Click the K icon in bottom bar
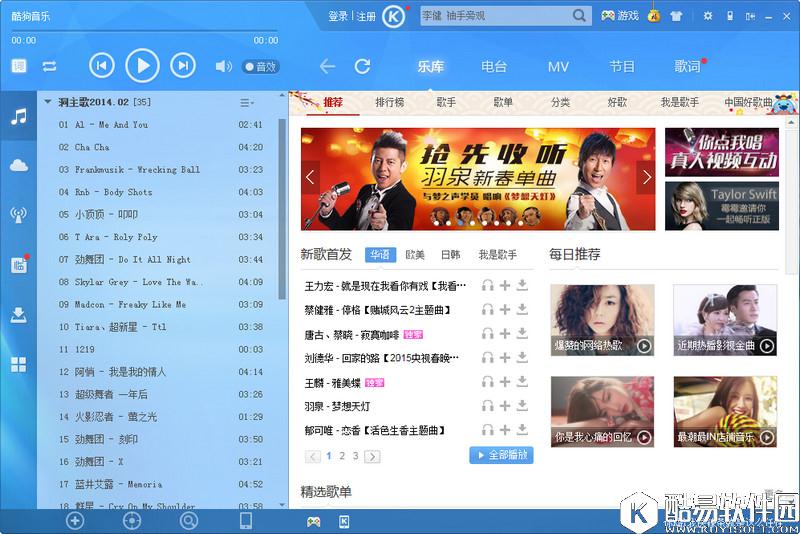 point(344,521)
